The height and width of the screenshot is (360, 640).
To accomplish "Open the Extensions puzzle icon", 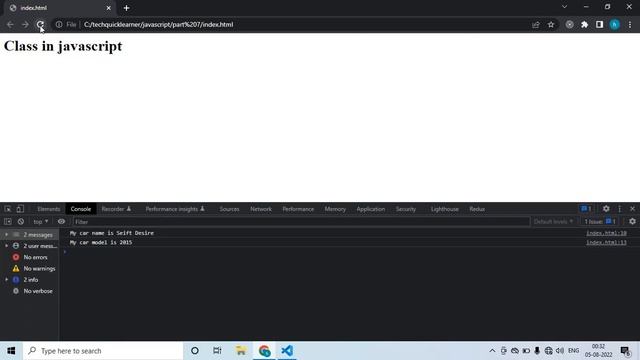I will coord(584,24).
